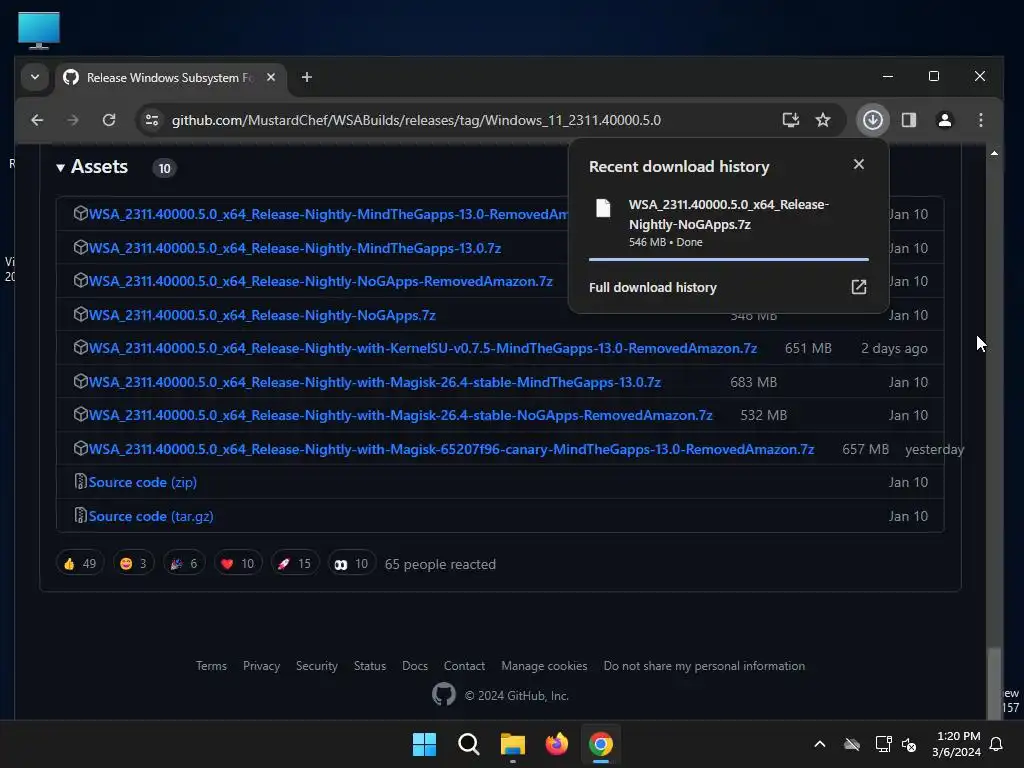The image size is (1024, 768).
Task: Click Chrome icon in the taskbar
Action: (x=601, y=744)
